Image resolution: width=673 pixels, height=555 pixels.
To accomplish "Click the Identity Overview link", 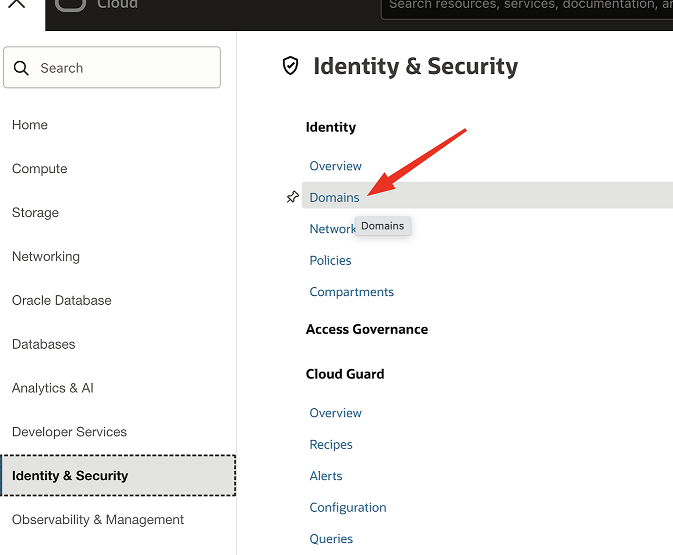I will point(335,166).
